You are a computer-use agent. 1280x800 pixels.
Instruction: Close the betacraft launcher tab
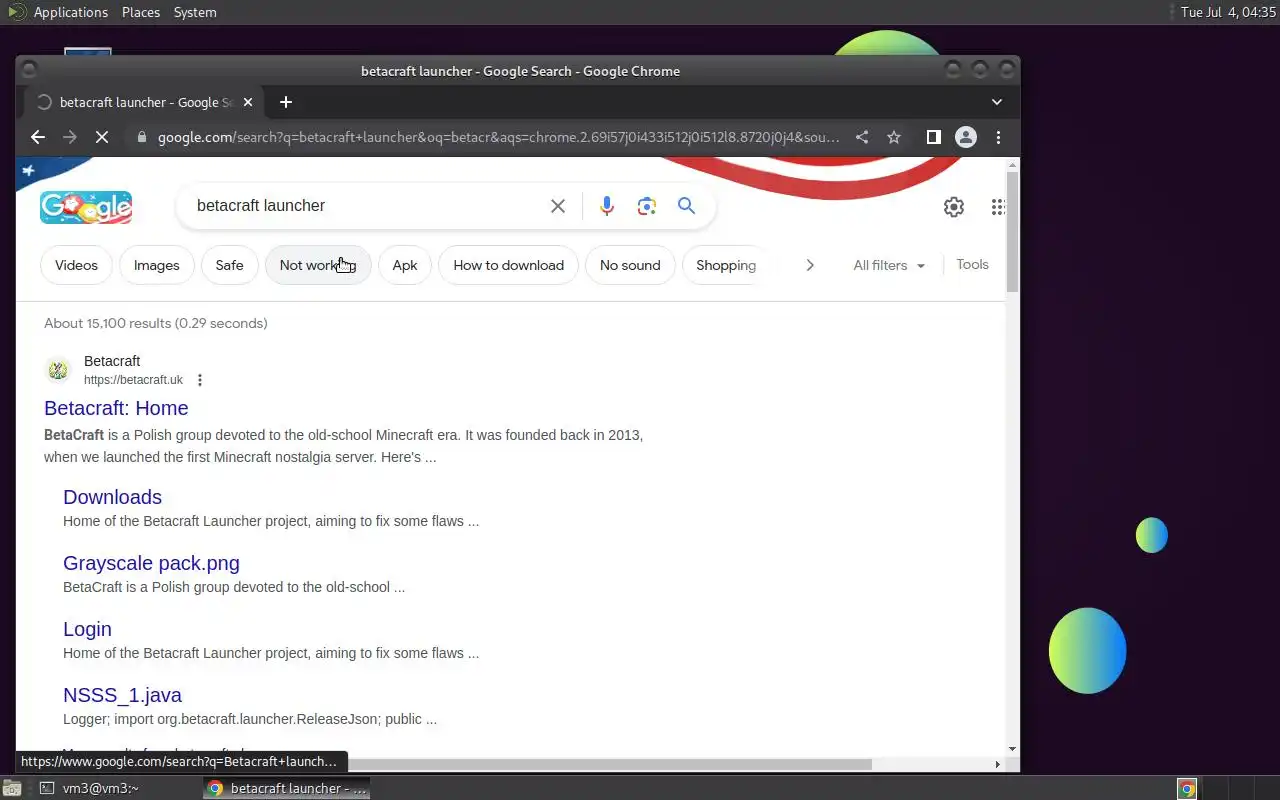(x=248, y=102)
